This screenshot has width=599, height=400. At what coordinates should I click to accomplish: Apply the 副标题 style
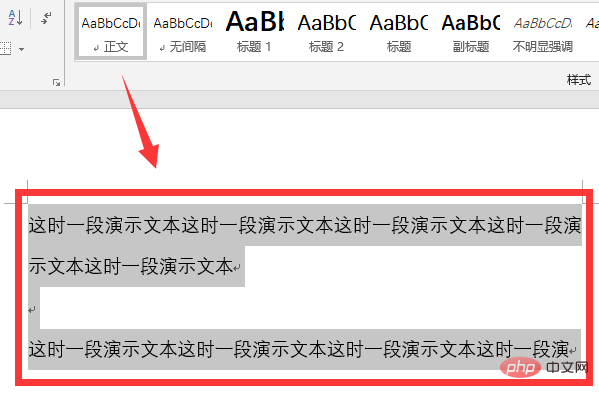click(x=471, y=33)
